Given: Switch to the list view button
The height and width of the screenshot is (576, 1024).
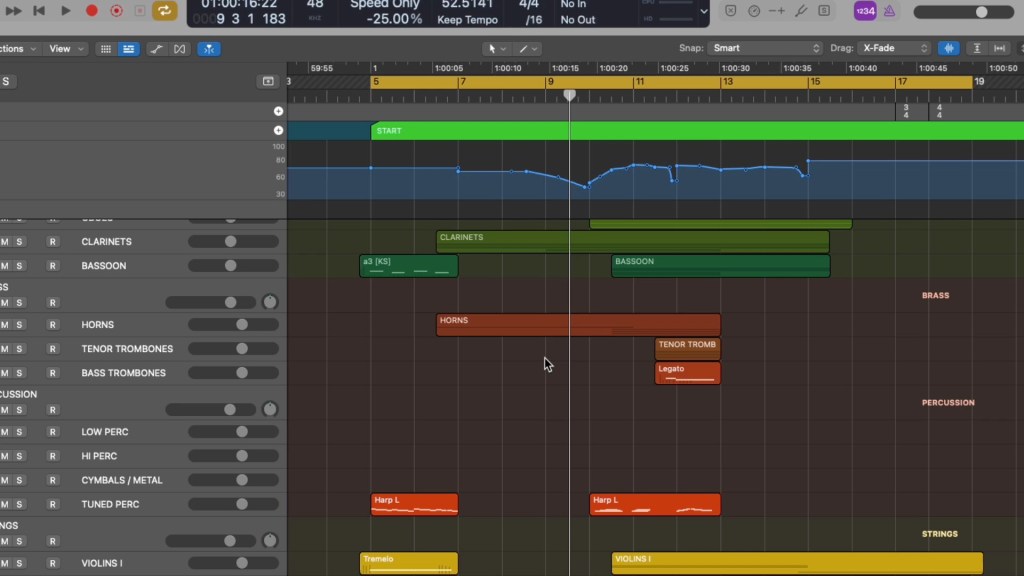Looking at the screenshot, I should click(x=128, y=49).
